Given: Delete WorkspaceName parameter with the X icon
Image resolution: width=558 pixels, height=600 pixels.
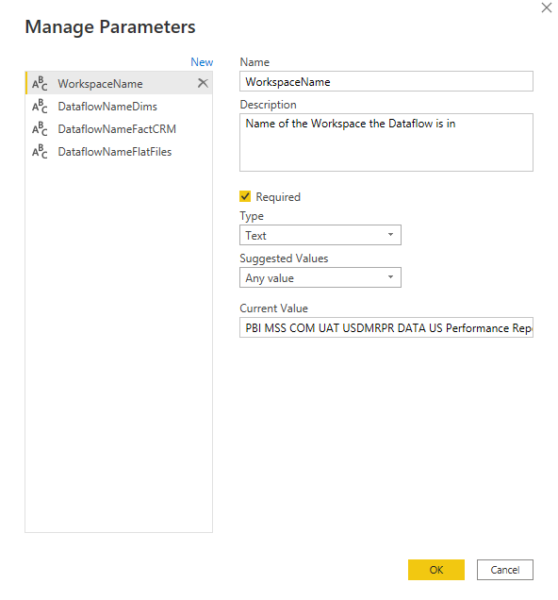Looking at the screenshot, I should point(203,83).
